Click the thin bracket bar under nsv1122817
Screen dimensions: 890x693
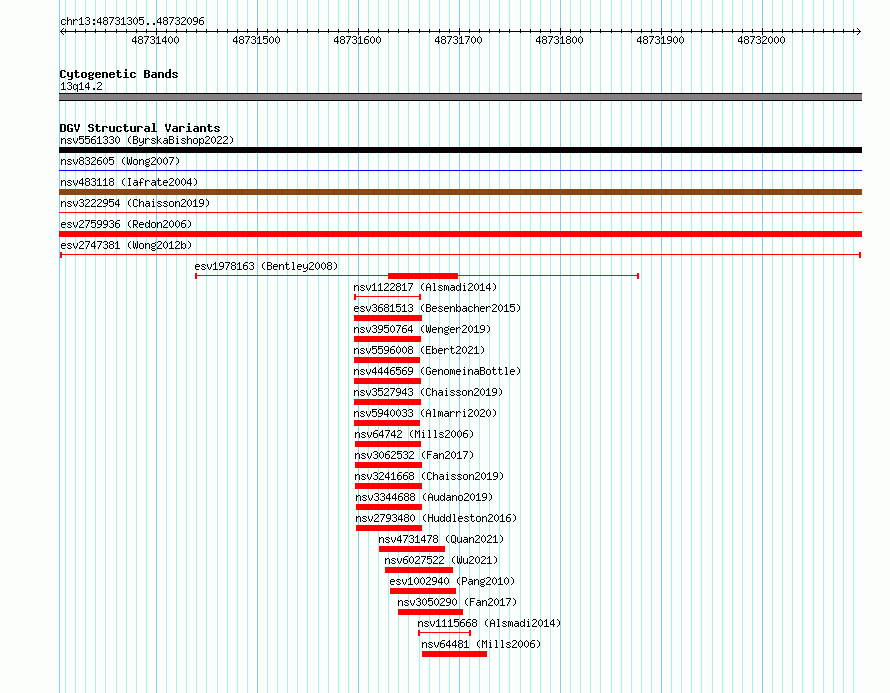coord(387,297)
